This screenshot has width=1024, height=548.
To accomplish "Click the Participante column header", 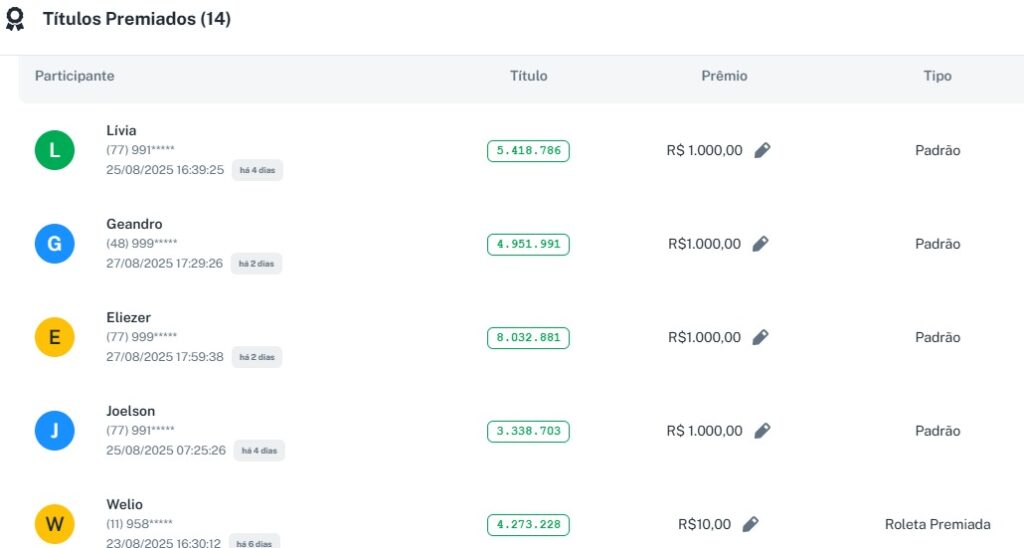I will [x=75, y=76].
